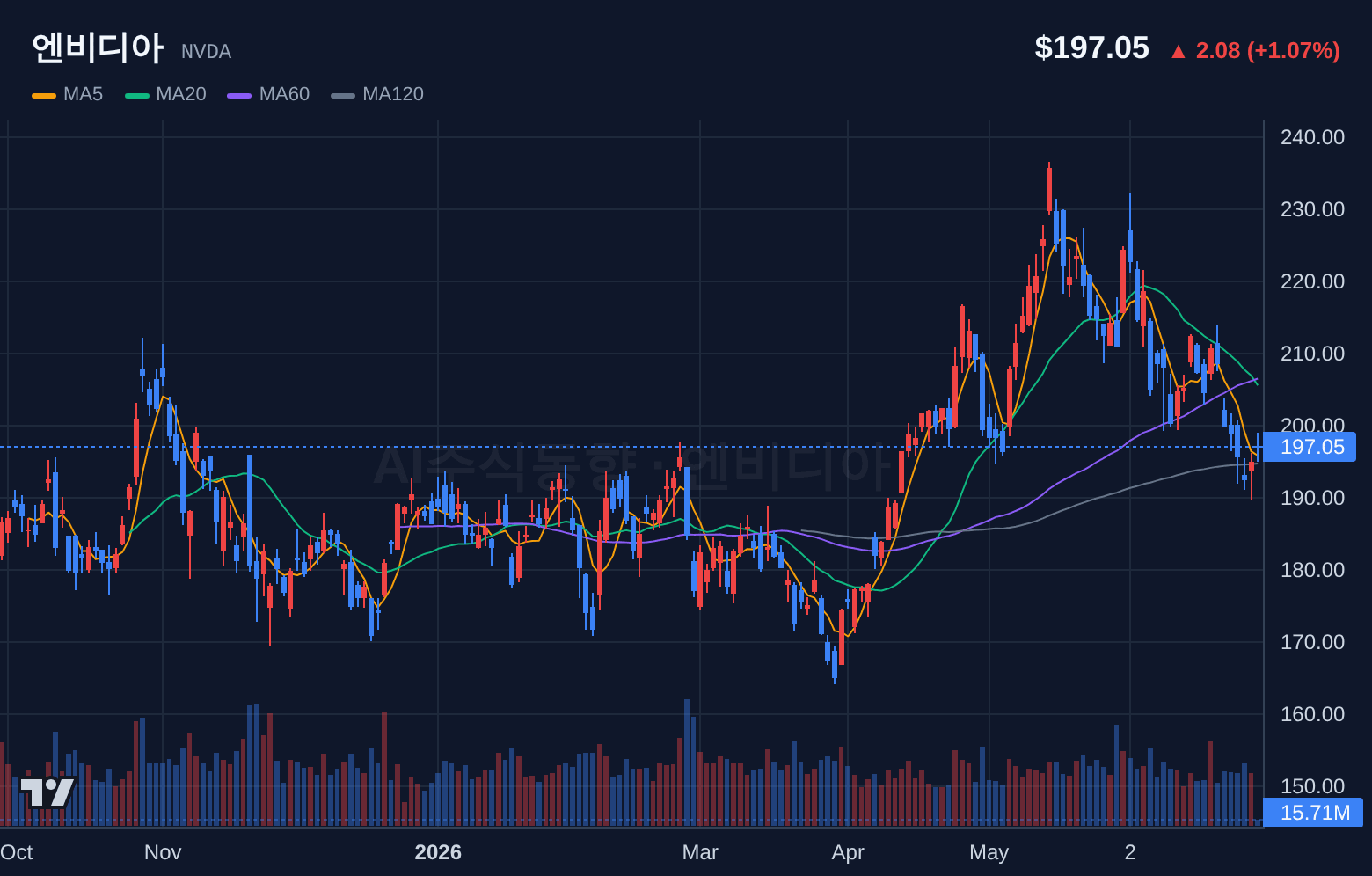Screen dimensions: 1372x876
Task: Click the 170.00 price axis label
Action: pyautogui.click(x=1312, y=642)
